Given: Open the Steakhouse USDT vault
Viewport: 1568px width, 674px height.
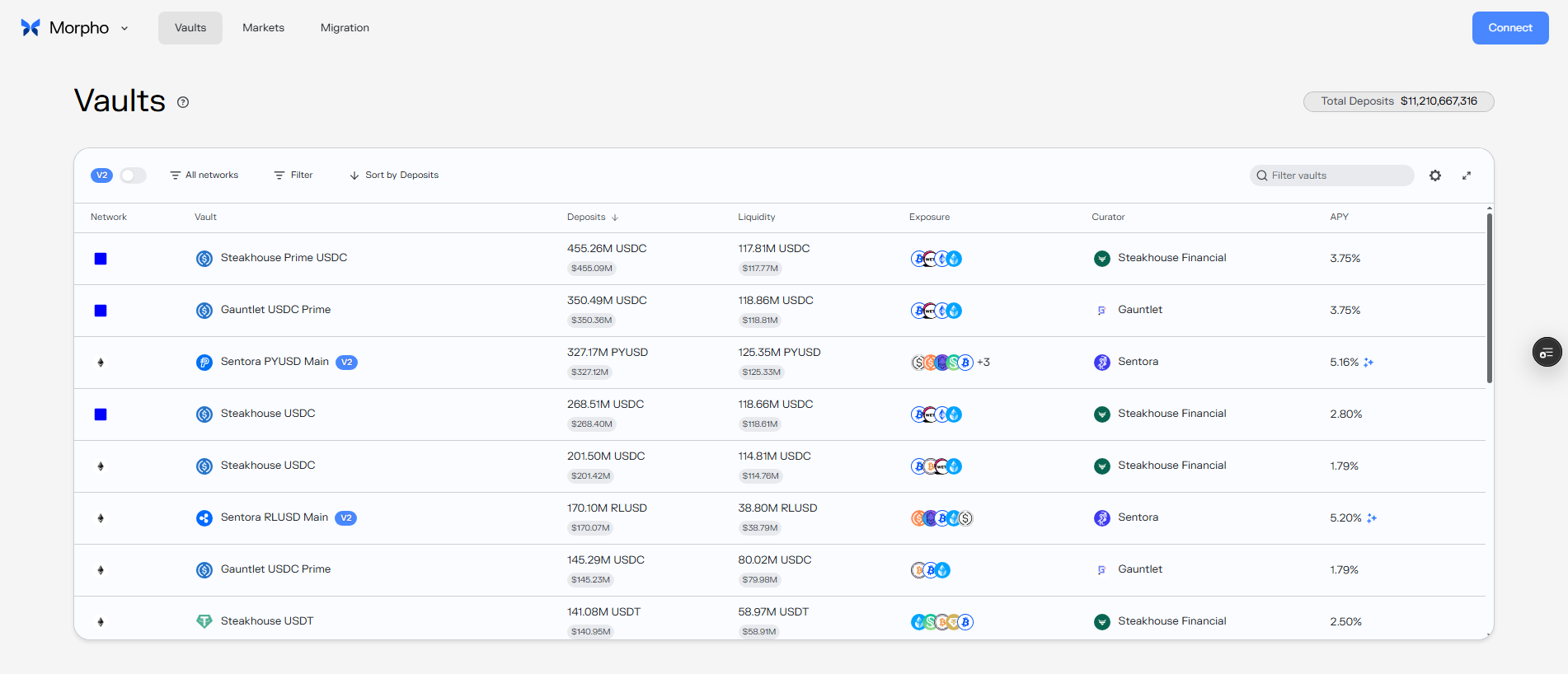Looking at the screenshot, I should click(x=267, y=621).
